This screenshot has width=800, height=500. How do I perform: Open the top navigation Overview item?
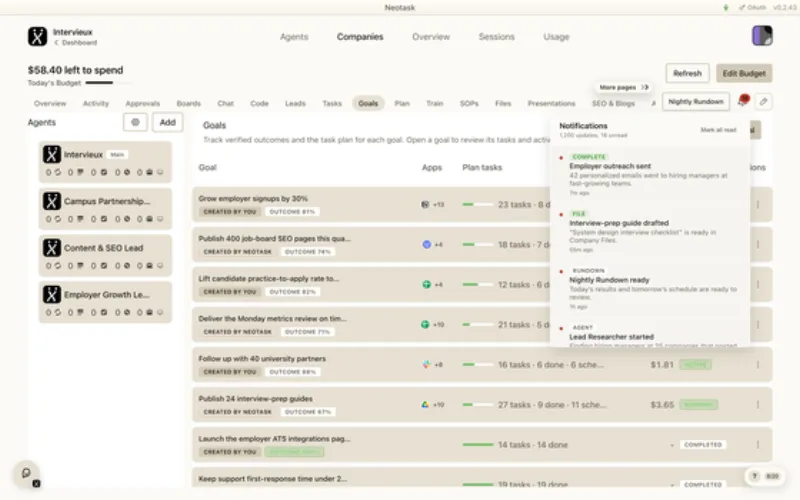[431, 37]
